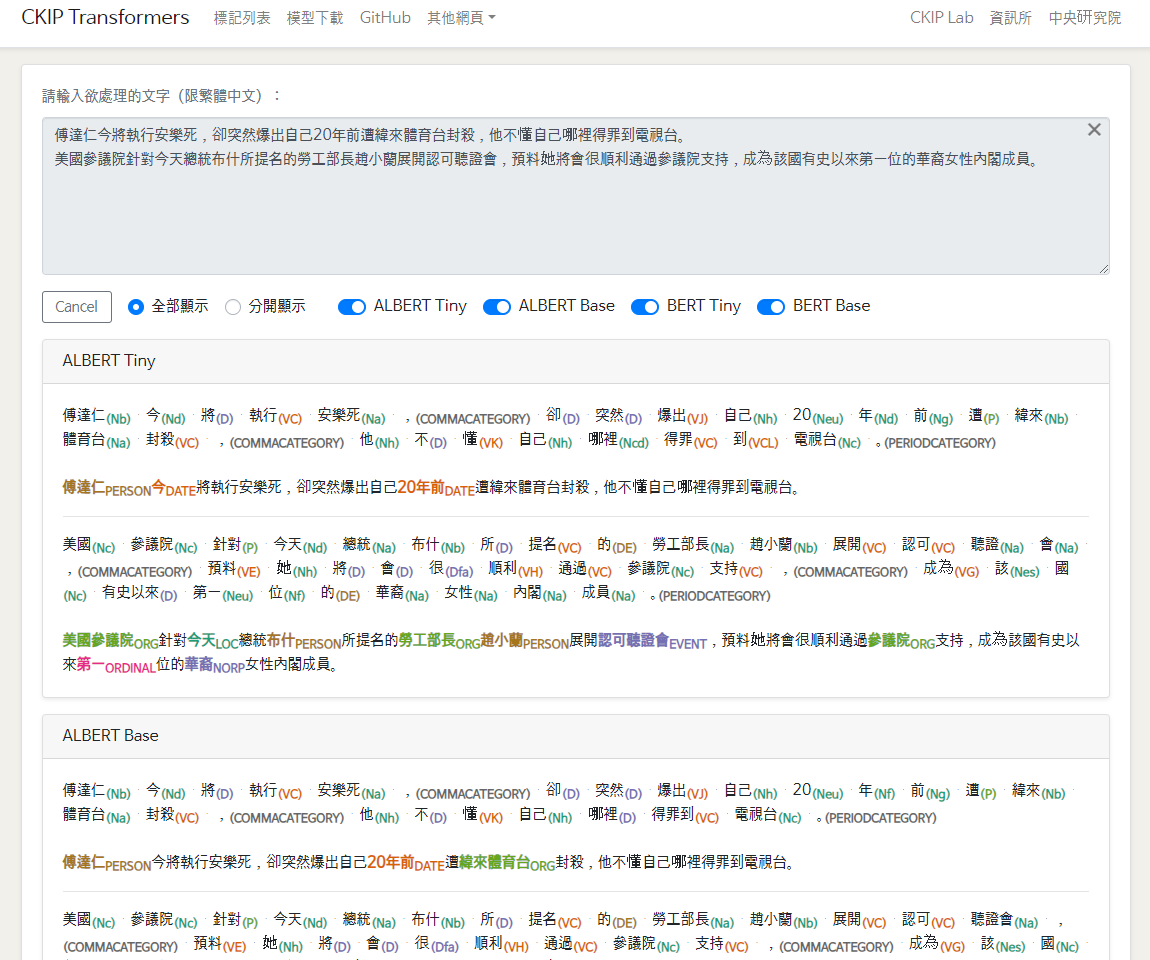Click the CKIP Transformers brand logo

coord(105,18)
